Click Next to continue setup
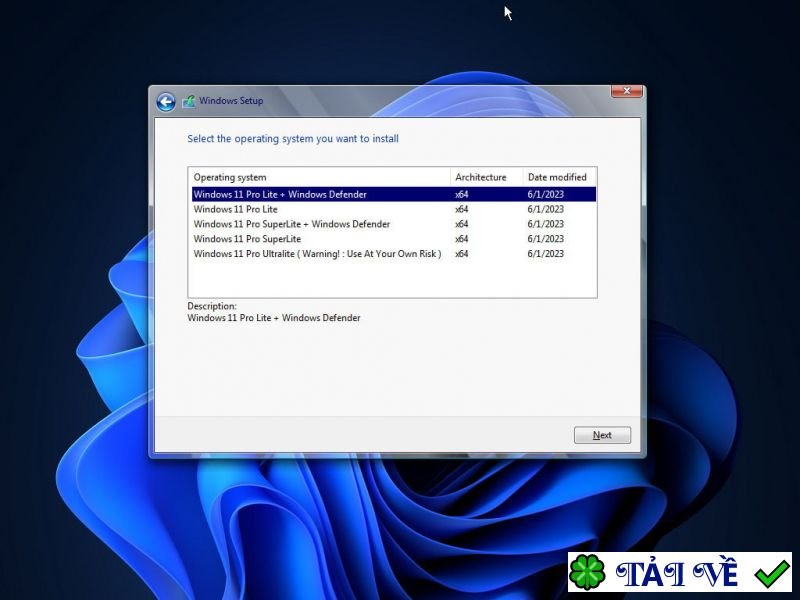The height and width of the screenshot is (600, 800). [x=602, y=435]
